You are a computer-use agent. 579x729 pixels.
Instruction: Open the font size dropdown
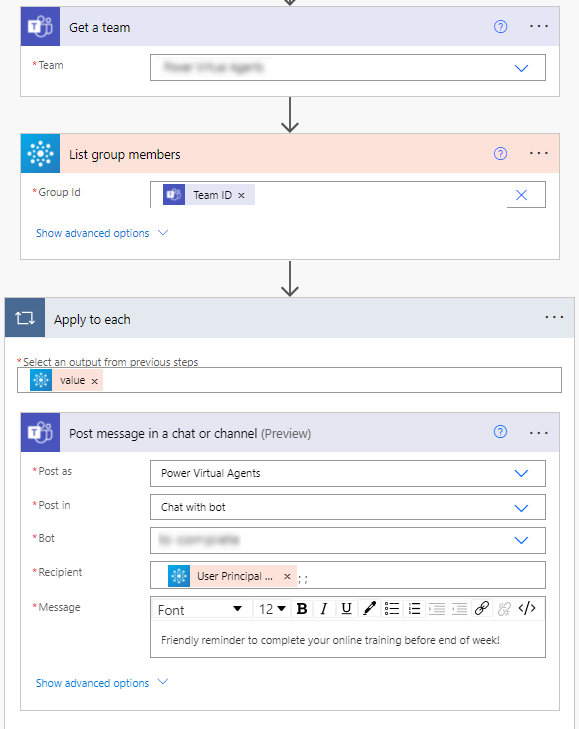click(x=272, y=609)
